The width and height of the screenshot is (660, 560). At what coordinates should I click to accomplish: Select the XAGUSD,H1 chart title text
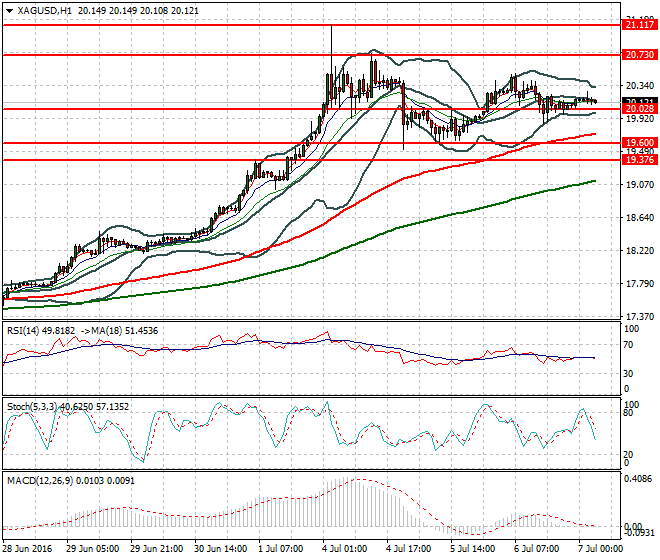44,11
